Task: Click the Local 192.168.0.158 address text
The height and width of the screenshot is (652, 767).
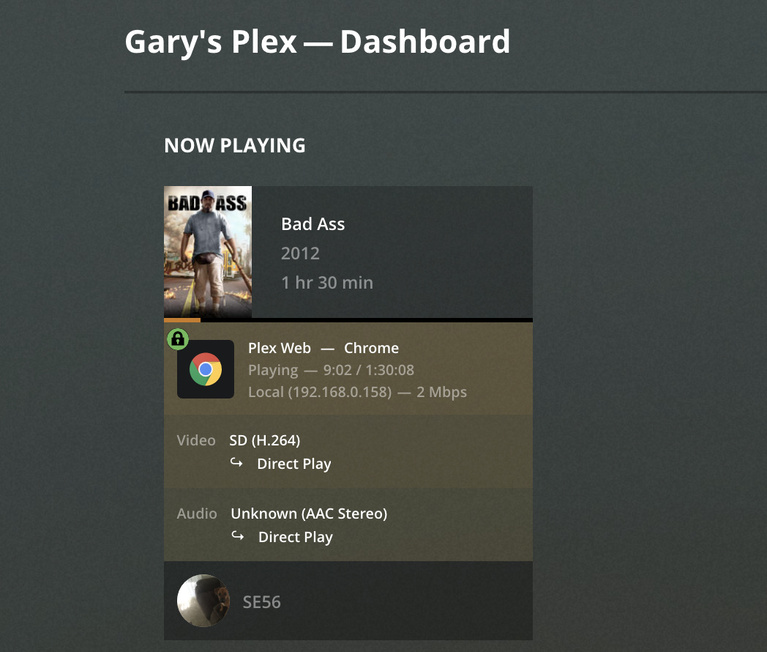Action: (320, 392)
